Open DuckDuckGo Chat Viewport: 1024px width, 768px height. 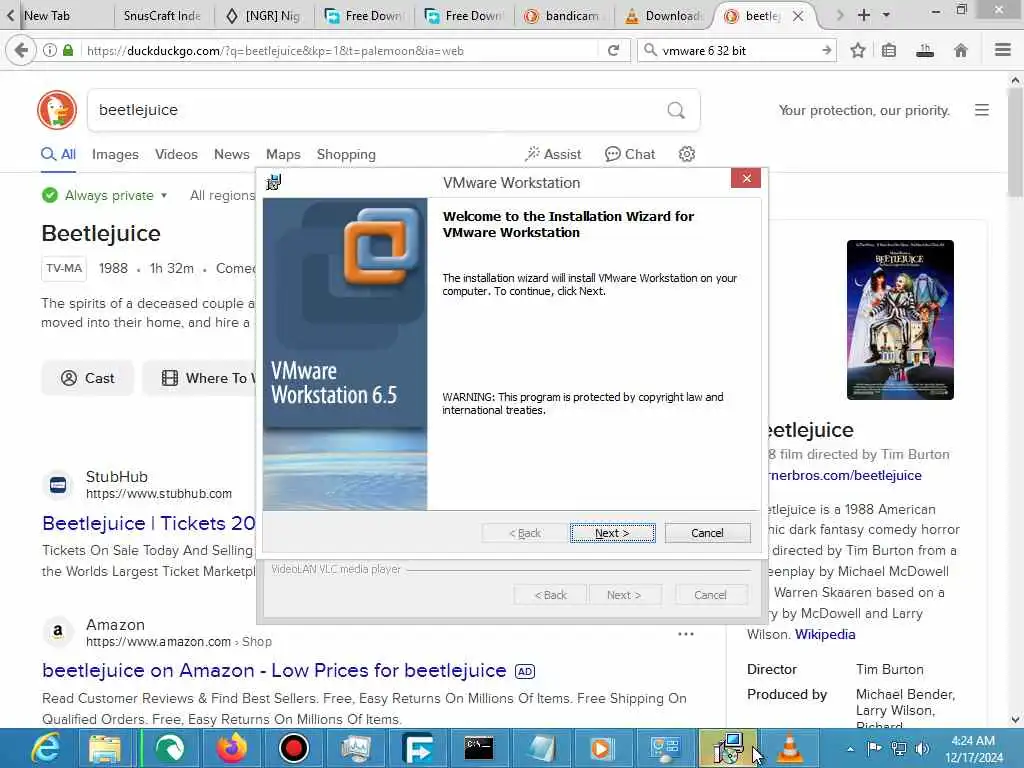[630, 154]
